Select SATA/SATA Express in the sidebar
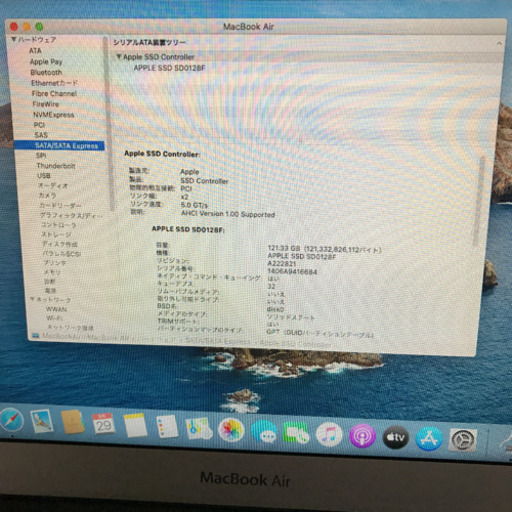The height and width of the screenshot is (512, 512). pyautogui.click(x=59, y=146)
